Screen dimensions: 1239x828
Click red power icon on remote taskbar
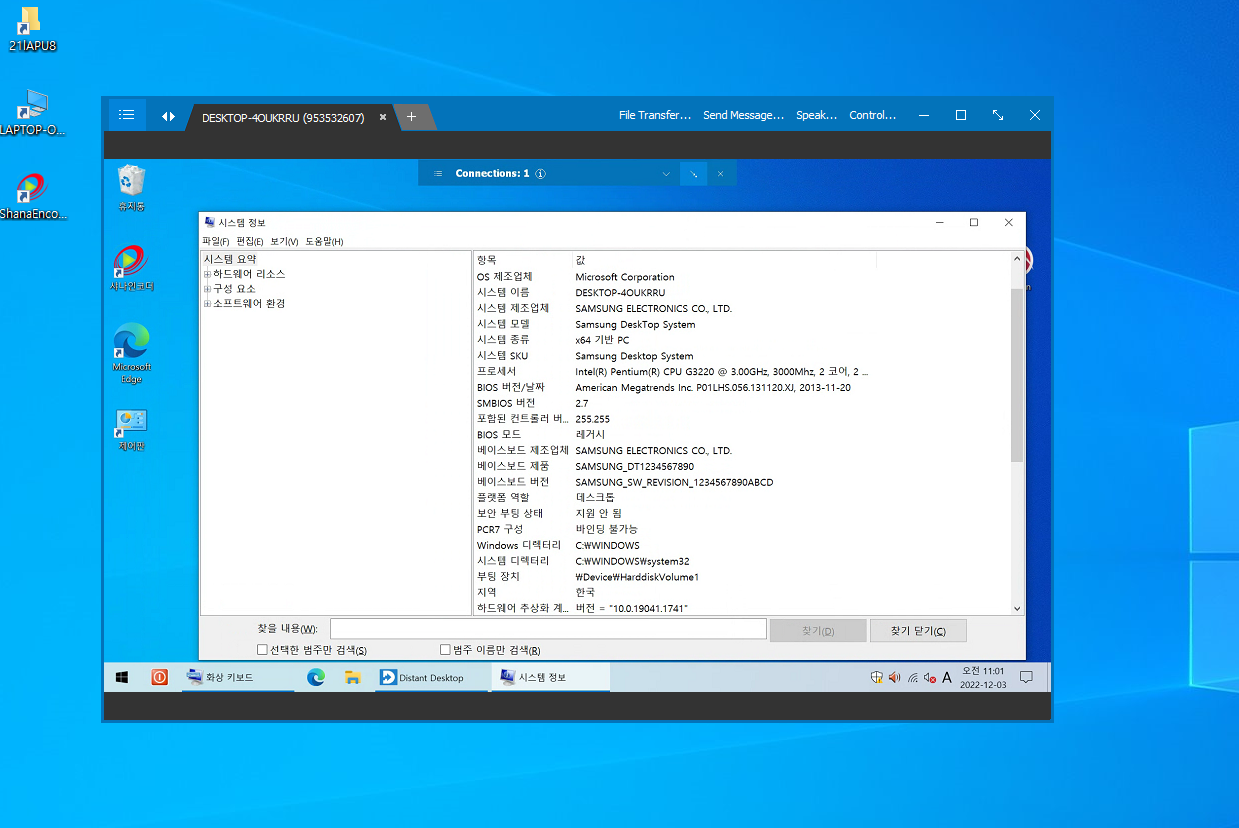(x=159, y=677)
